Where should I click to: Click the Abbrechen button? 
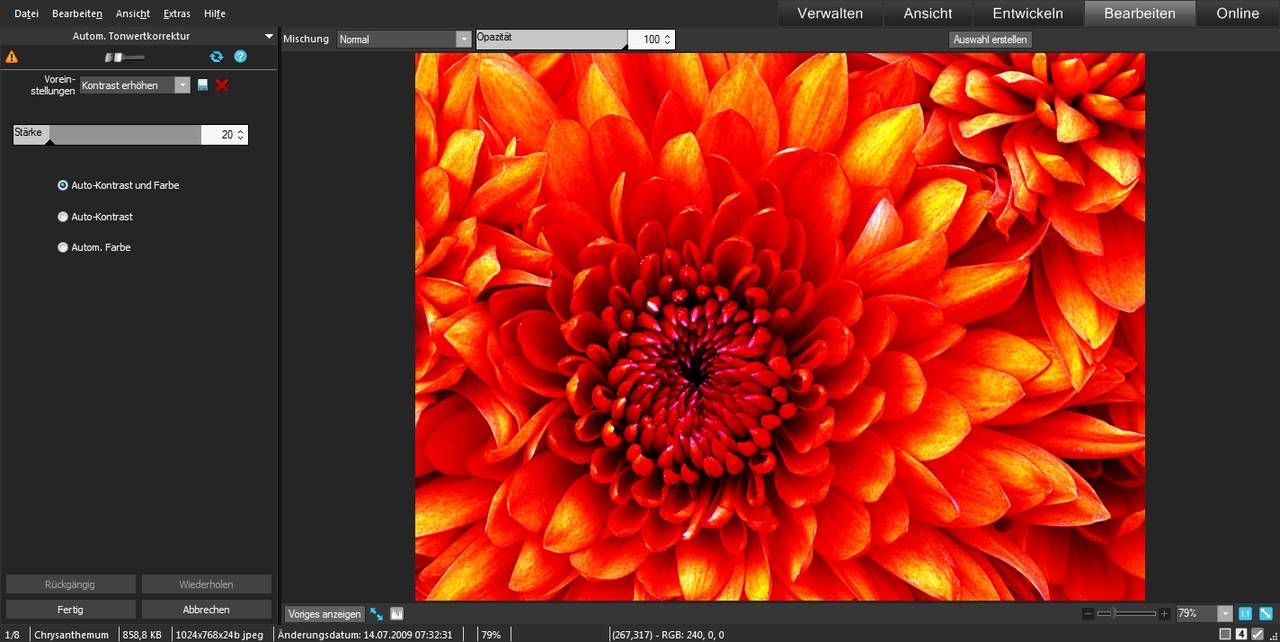206,609
